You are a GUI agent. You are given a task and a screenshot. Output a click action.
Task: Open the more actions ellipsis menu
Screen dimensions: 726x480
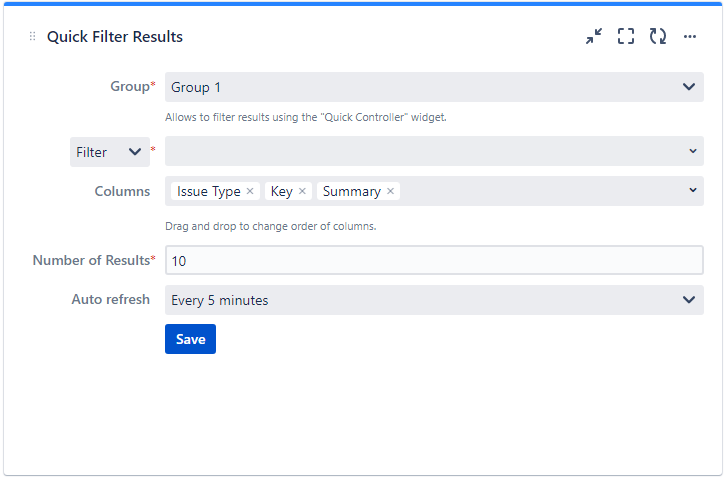click(x=690, y=37)
